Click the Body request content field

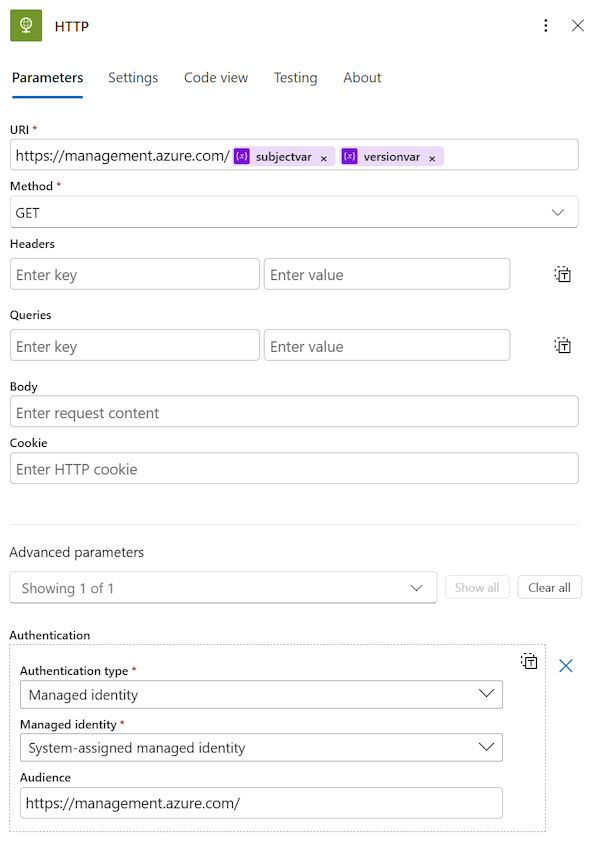point(294,411)
